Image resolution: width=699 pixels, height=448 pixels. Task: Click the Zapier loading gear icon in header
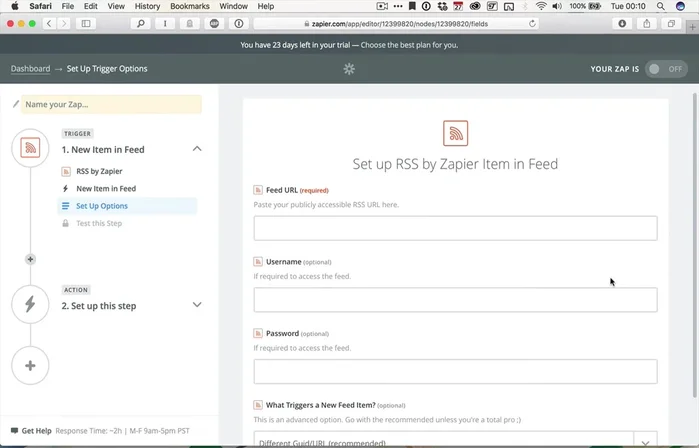click(x=349, y=69)
